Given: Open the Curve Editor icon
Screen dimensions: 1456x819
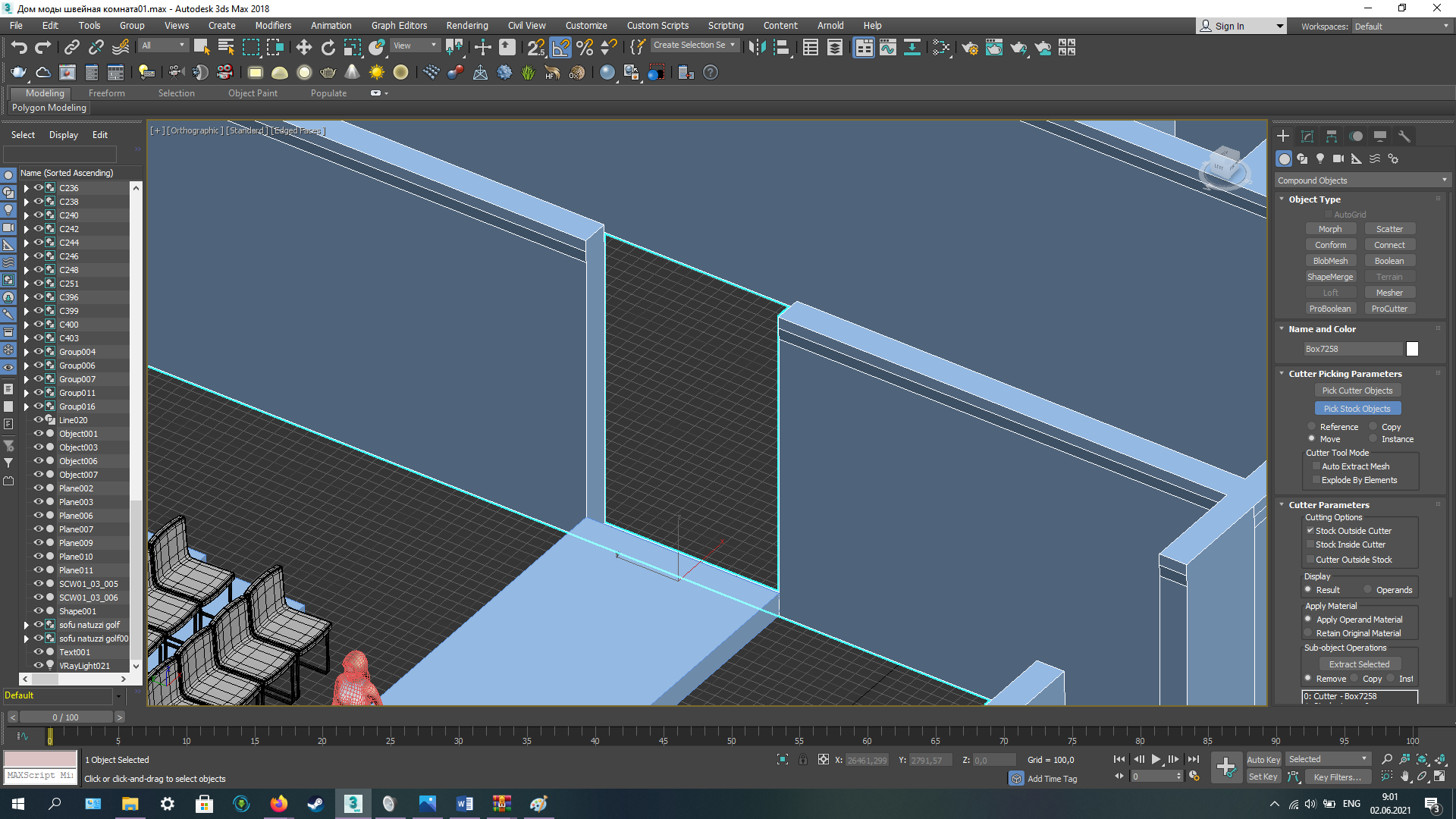Looking at the screenshot, I should pos(887,48).
